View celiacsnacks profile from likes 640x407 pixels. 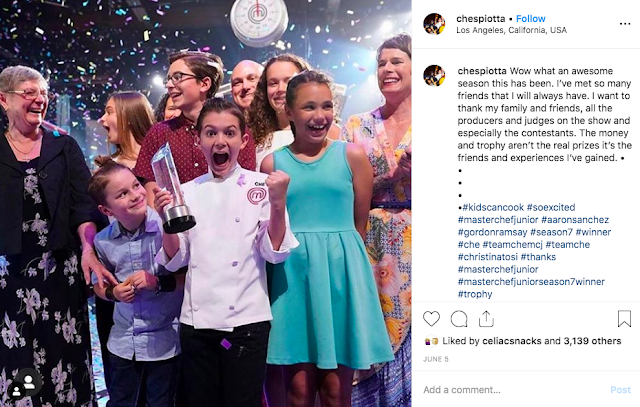tap(511, 341)
